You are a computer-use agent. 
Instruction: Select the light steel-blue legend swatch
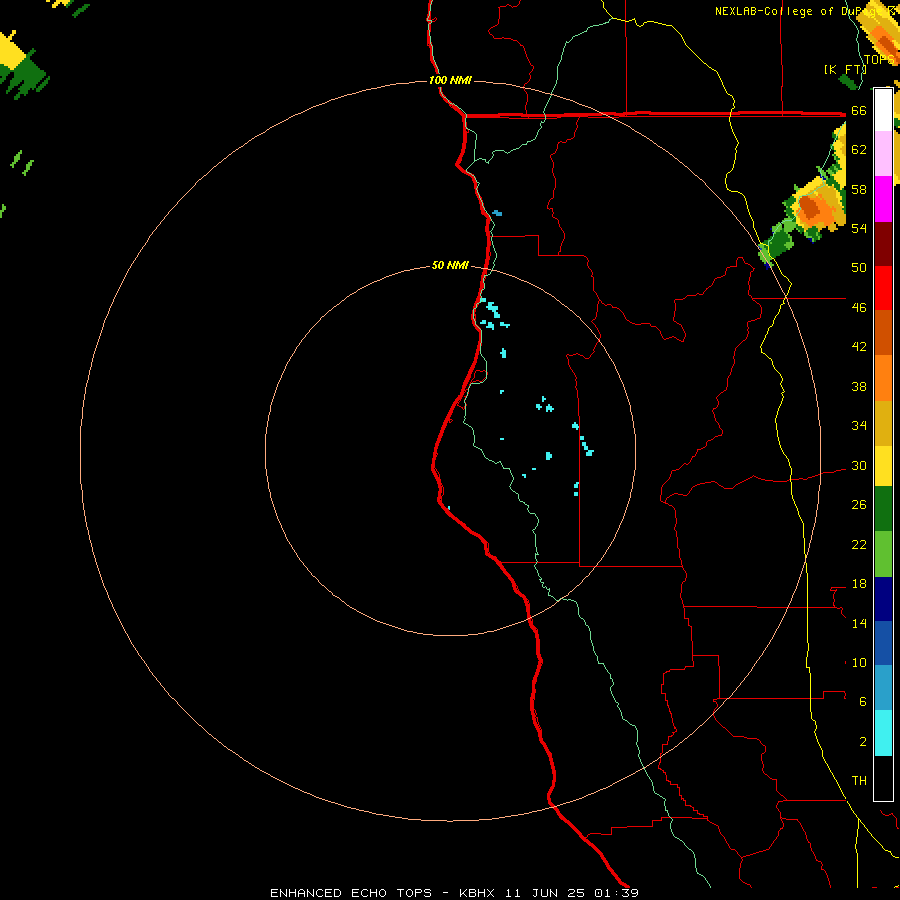[883, 688]
